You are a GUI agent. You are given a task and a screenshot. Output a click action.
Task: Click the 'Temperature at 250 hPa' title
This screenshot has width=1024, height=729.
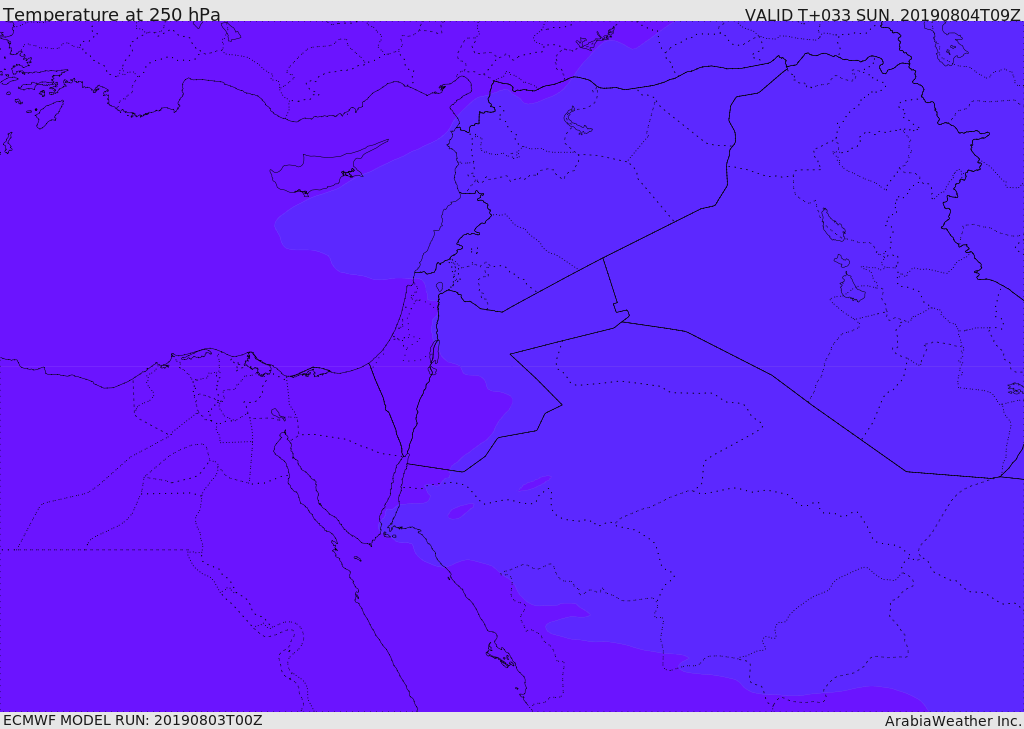pos(112,14)
